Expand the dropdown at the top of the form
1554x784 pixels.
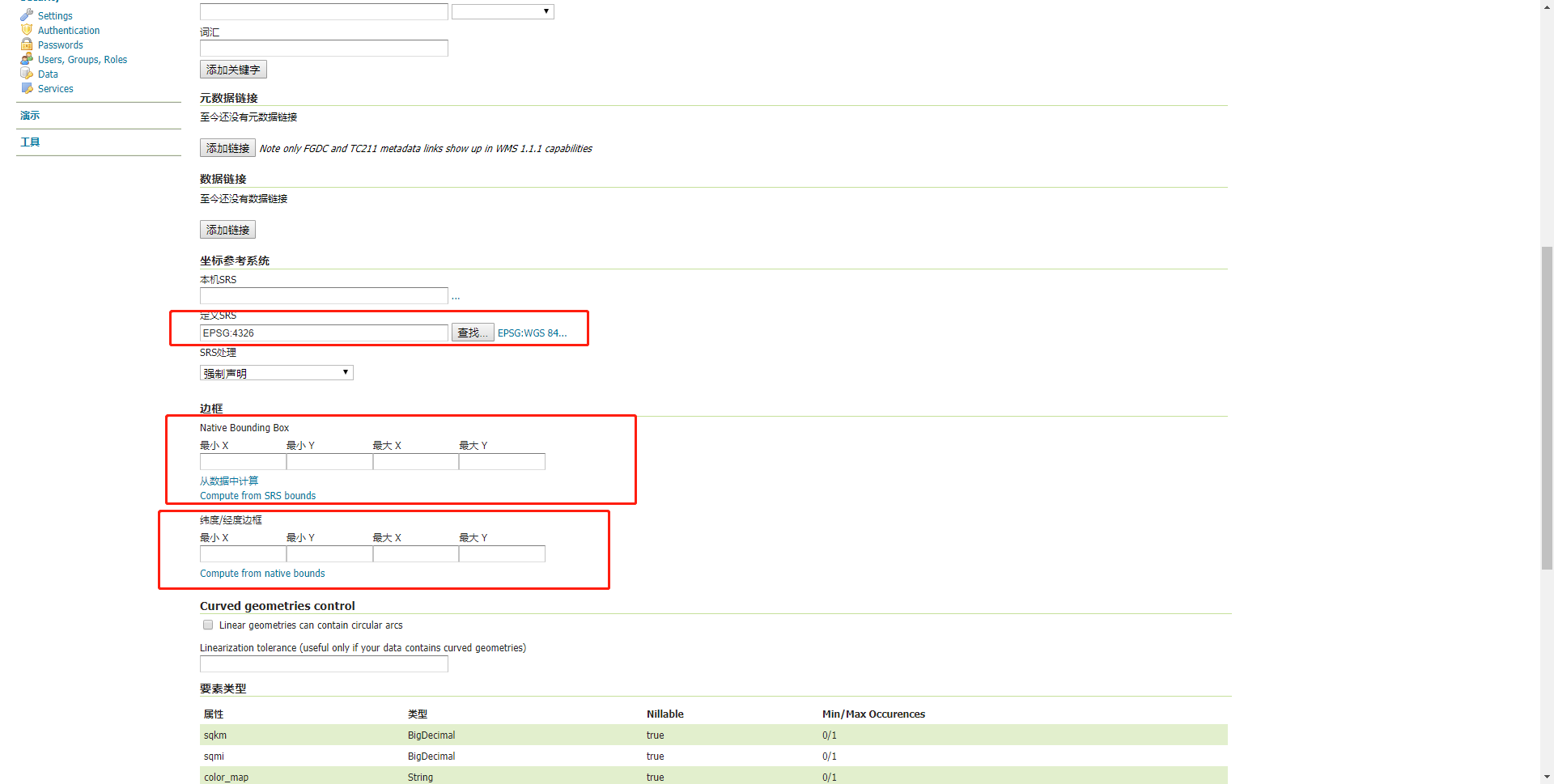click(x=502, y=11)
